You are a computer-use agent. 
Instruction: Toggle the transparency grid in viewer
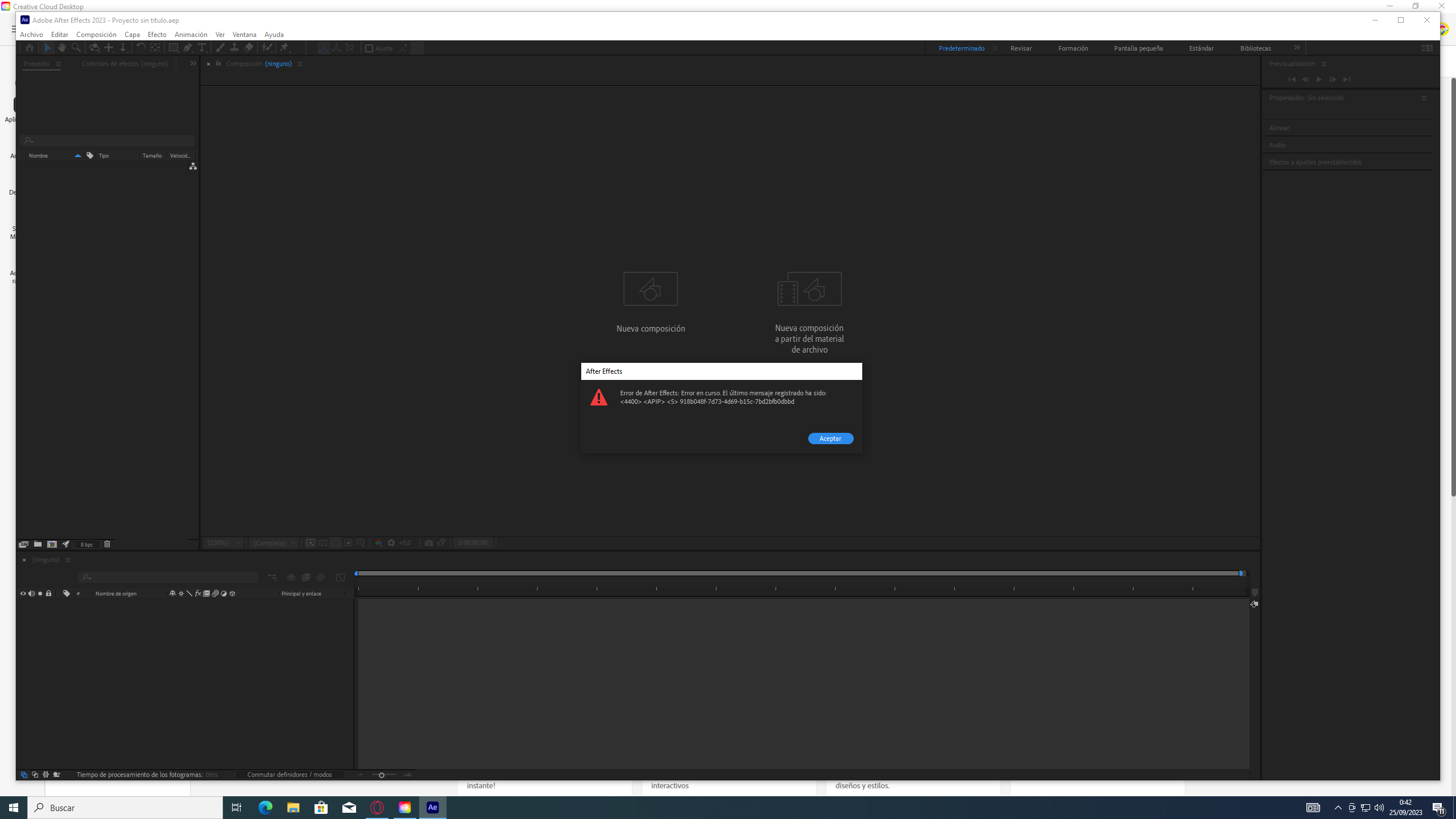(x=322, y=543)
